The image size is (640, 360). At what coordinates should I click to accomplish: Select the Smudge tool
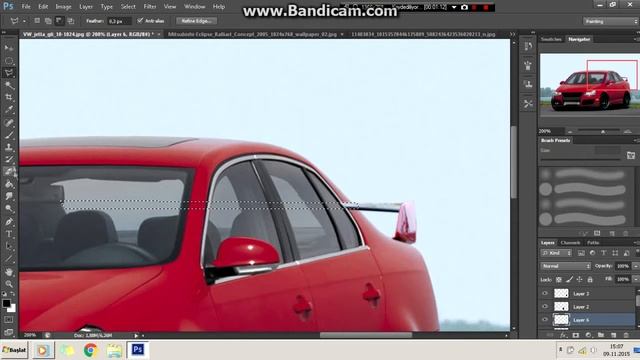tap(9, 196)
